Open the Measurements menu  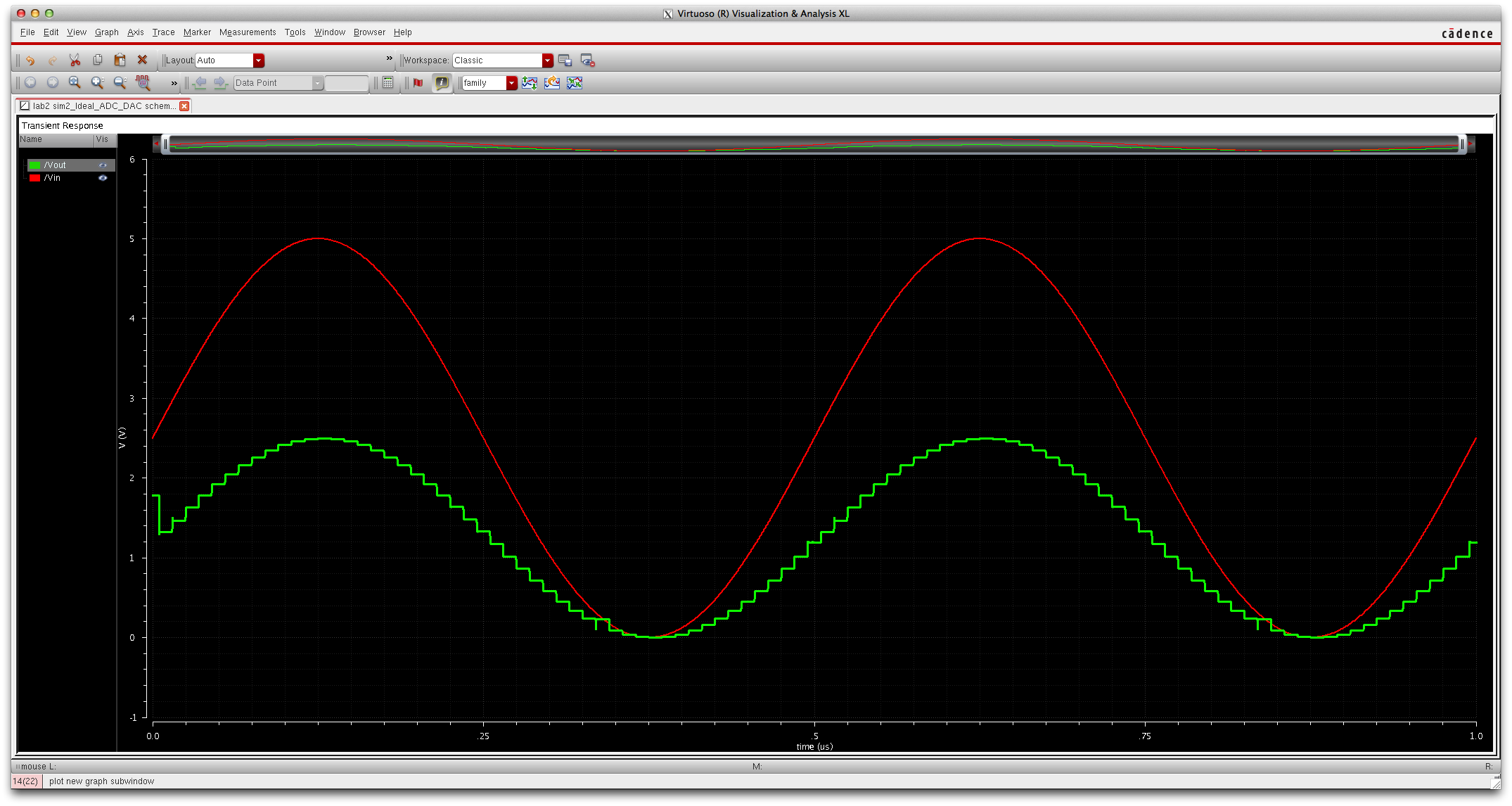coord(248,32)
